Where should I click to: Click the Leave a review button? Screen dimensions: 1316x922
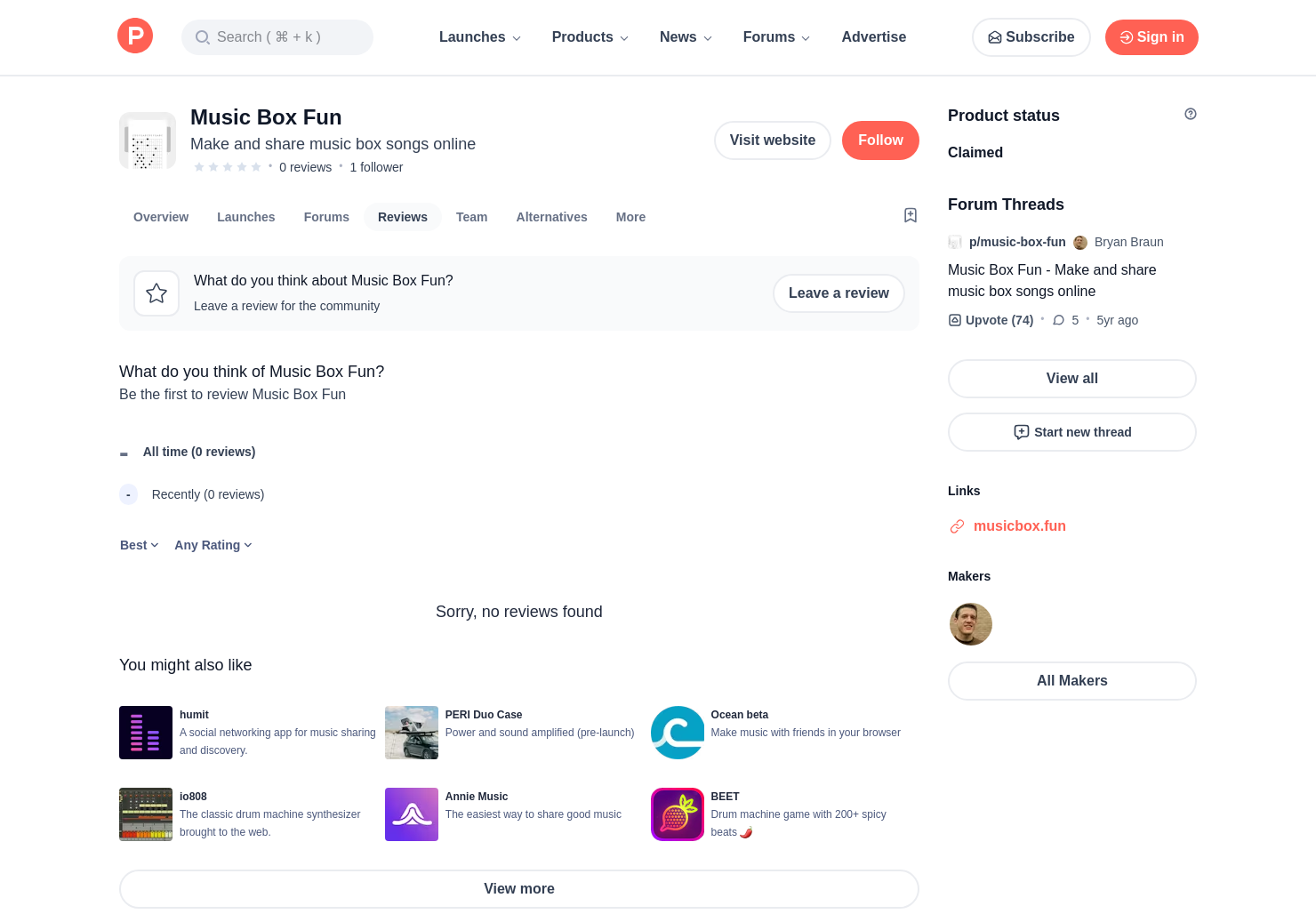(838, 293)
